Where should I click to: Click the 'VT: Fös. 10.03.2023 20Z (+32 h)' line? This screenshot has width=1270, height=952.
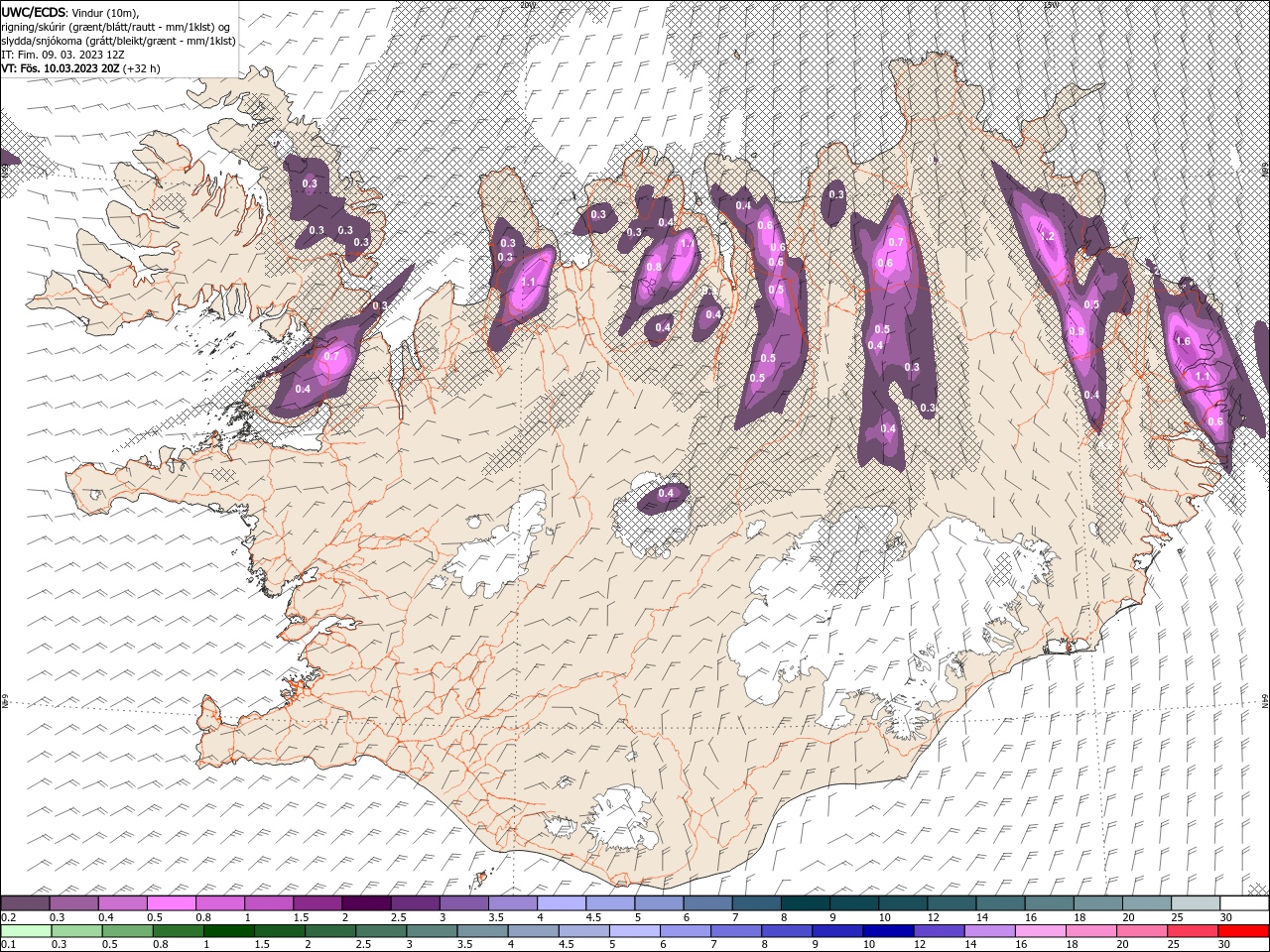[81, 68]
